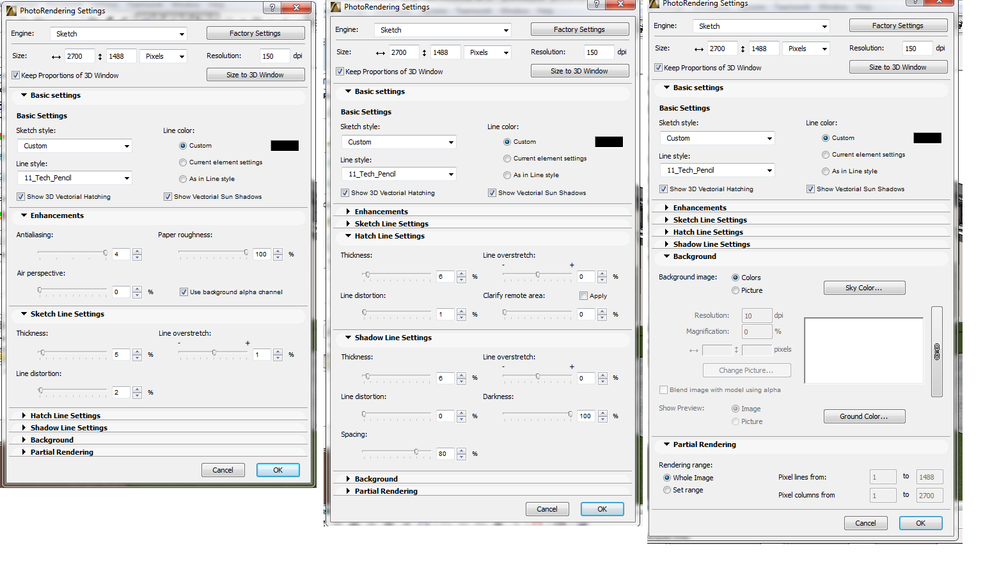Click Ground Color button in right dialog
The width and height of the screenshot is (999, 564).
click(864, 417)
